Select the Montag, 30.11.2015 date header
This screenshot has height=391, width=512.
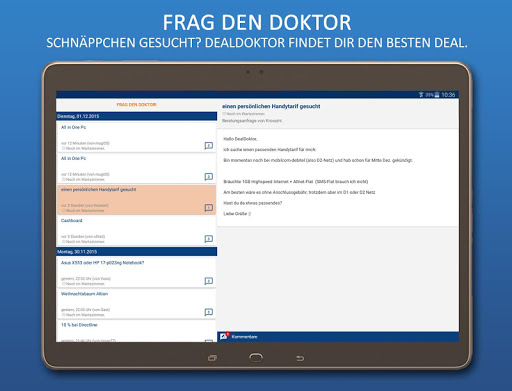pos(137,252)
